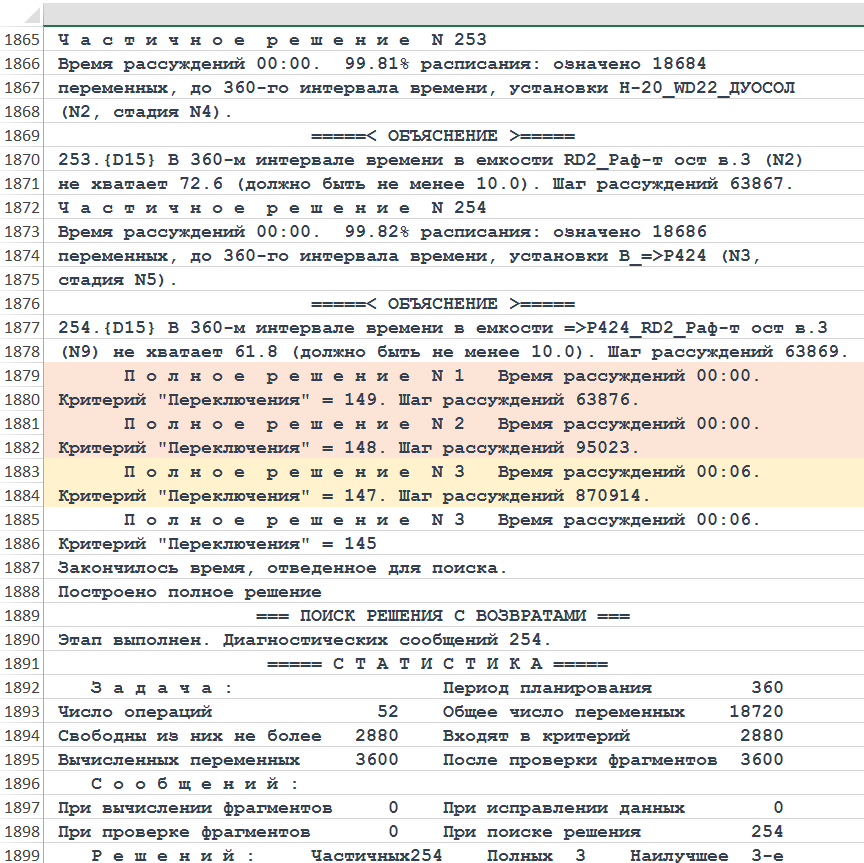Click 'Этап выполнен. Диагностических сообщений 254' cell
The image size is (864, 863).
(x=304, y=640)
